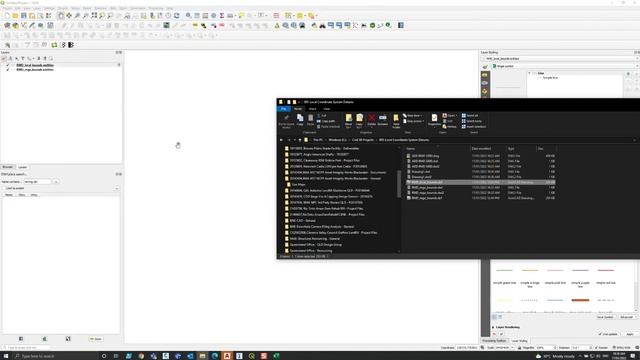The width and height of the screenshot is (640, 360).
Task: Click Windows (C:) in Explorer address bar
Action: pyautogui.click(x=338, y=140)
